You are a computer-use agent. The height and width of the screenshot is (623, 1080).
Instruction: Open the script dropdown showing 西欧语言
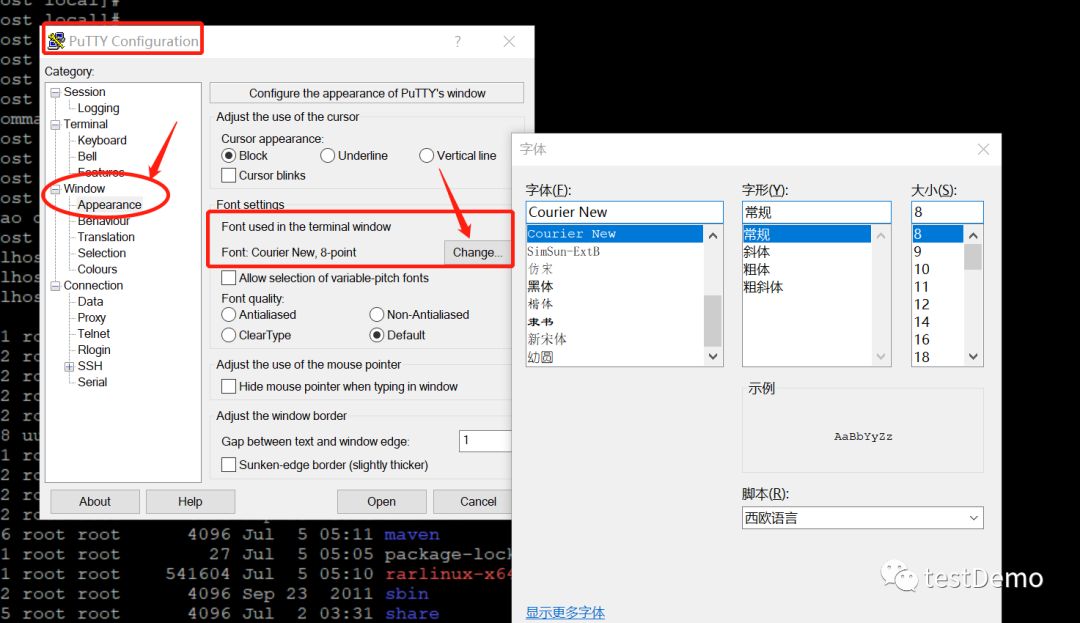click(x=862, y=518)
